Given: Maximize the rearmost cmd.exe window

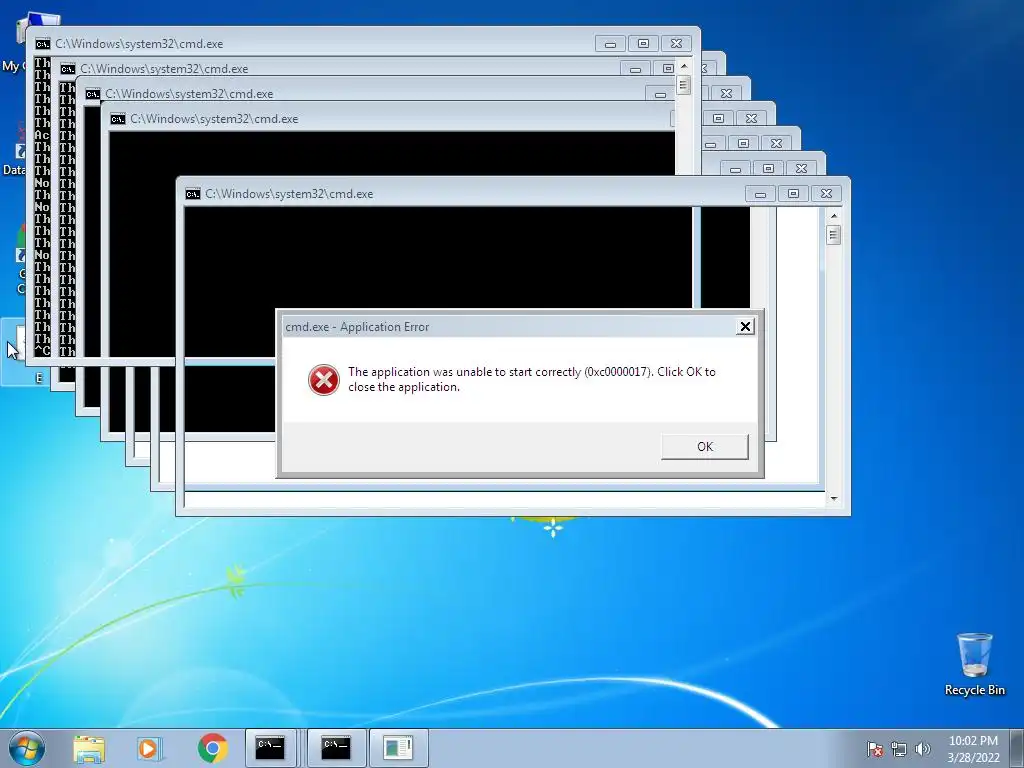Looking at the screenshot, I should point(643,44).
